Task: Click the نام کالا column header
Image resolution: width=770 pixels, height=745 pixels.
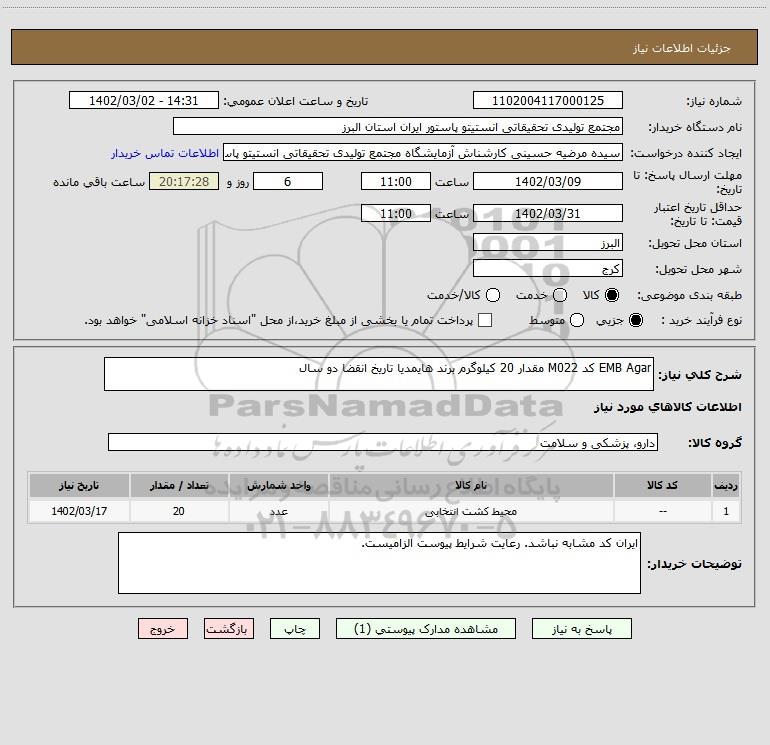Action: pyautogui.click(x=471, y=486)
